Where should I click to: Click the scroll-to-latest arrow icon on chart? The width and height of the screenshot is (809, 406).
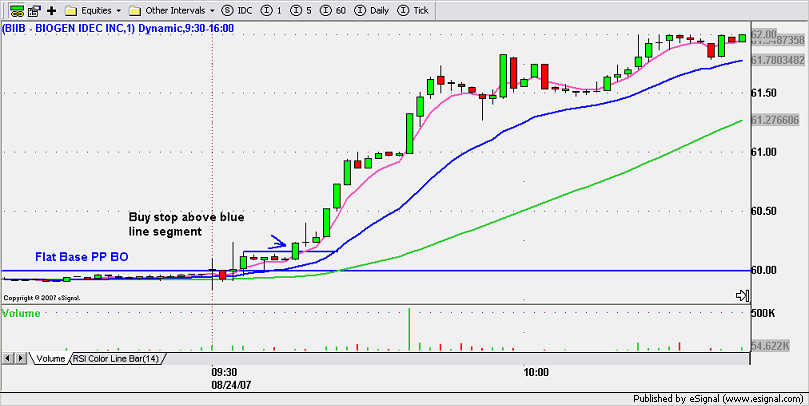click(x=742, y=295)
